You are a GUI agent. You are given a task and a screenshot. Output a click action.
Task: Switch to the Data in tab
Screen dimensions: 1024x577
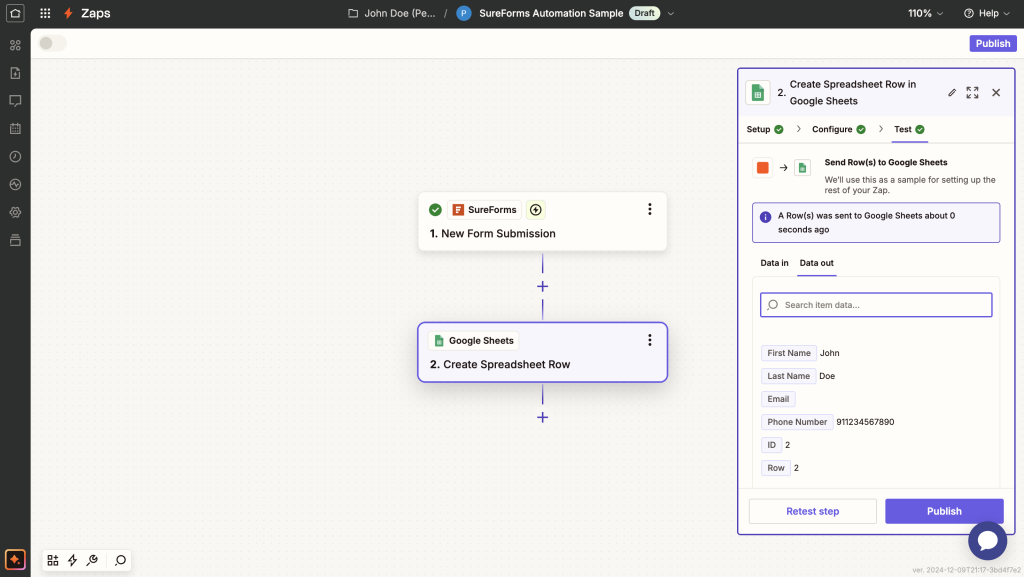coord(774,263)
